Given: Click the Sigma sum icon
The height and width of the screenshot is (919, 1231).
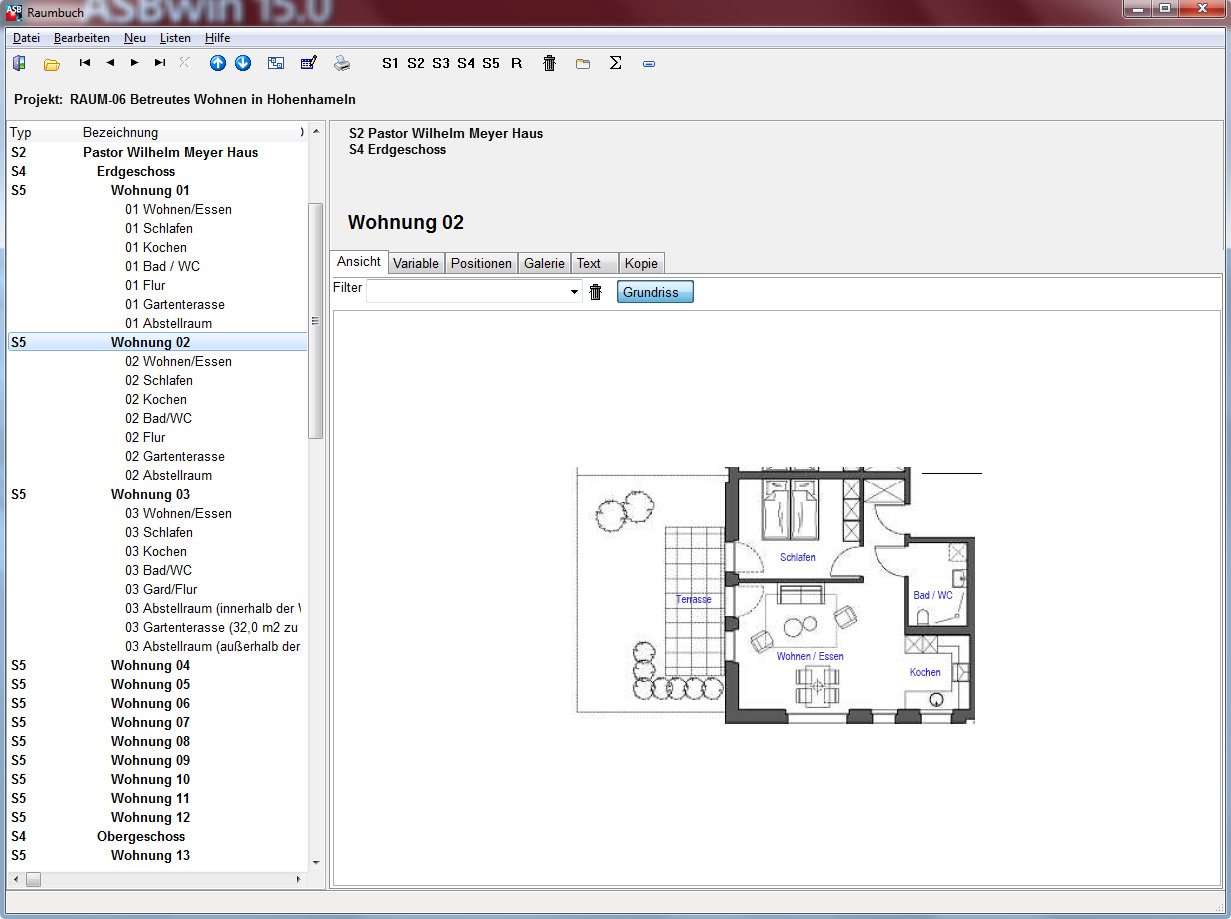Looking at the screenshot, I should [x=616, y=63].
